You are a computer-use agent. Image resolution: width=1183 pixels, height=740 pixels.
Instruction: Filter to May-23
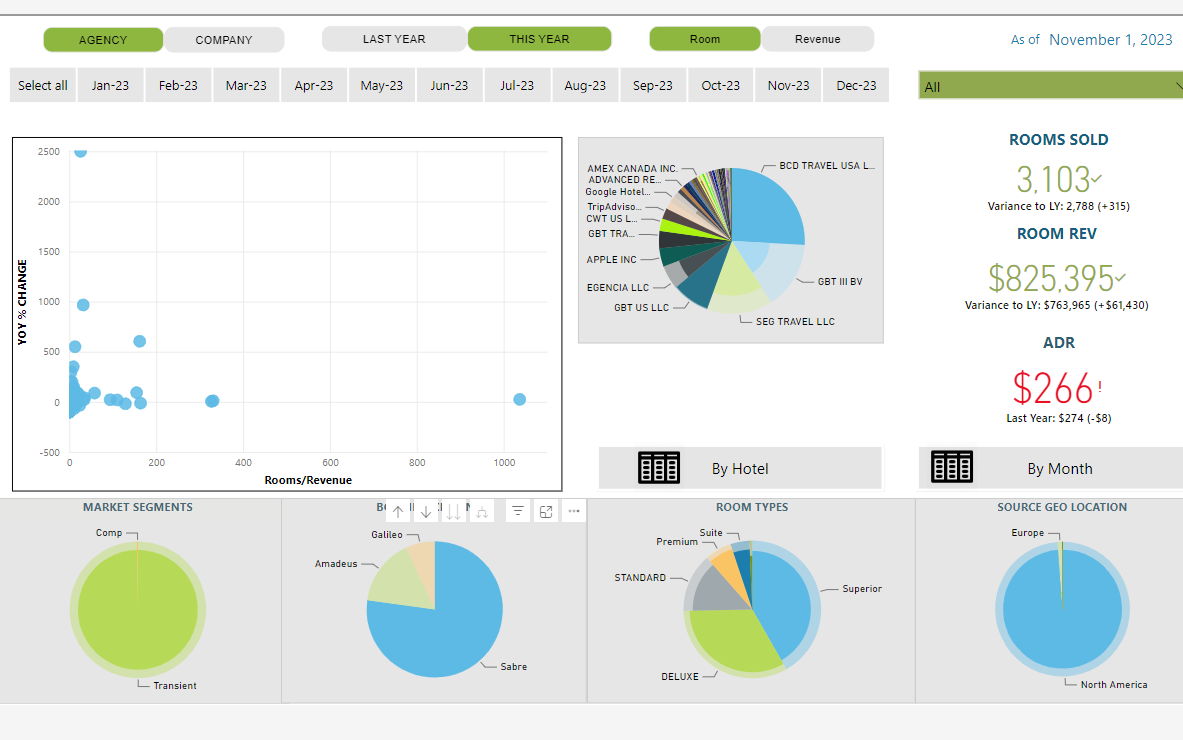(x=382, y=85)
